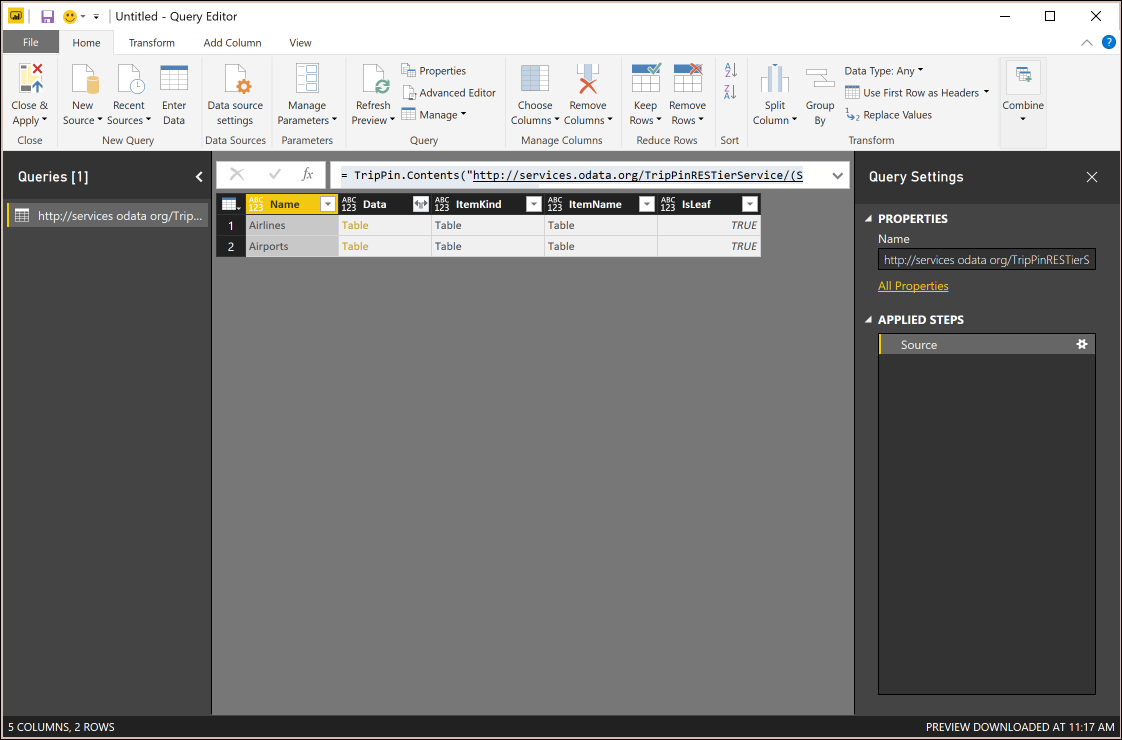The height and width of the screenshot is (740, 1122).
Task: Open Quick Access Toolbar dropdown arrow
Action: coord(96,16)
